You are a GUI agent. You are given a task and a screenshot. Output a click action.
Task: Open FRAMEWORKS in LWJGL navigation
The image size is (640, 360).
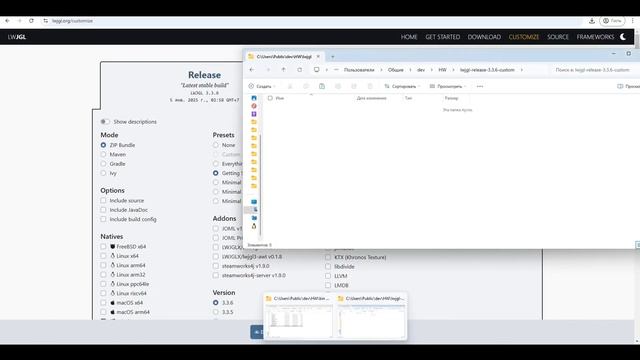coord(595,37)
